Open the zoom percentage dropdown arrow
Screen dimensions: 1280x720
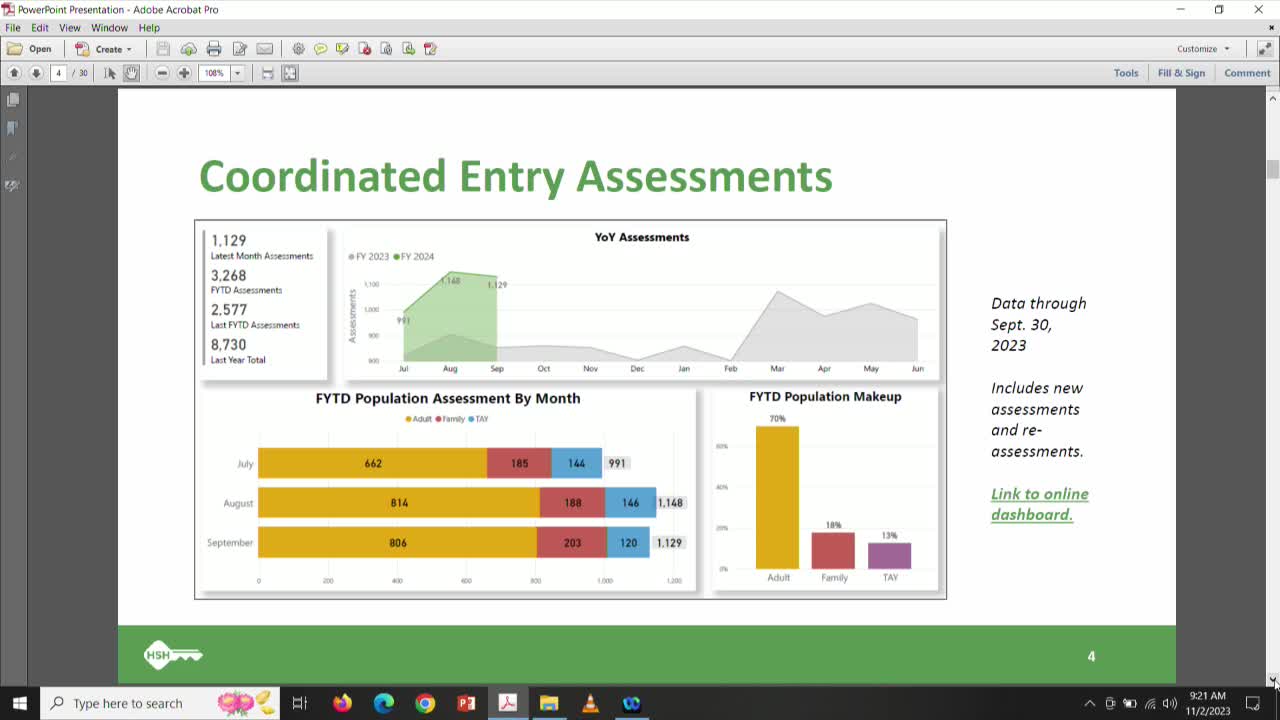click(238, 73)
